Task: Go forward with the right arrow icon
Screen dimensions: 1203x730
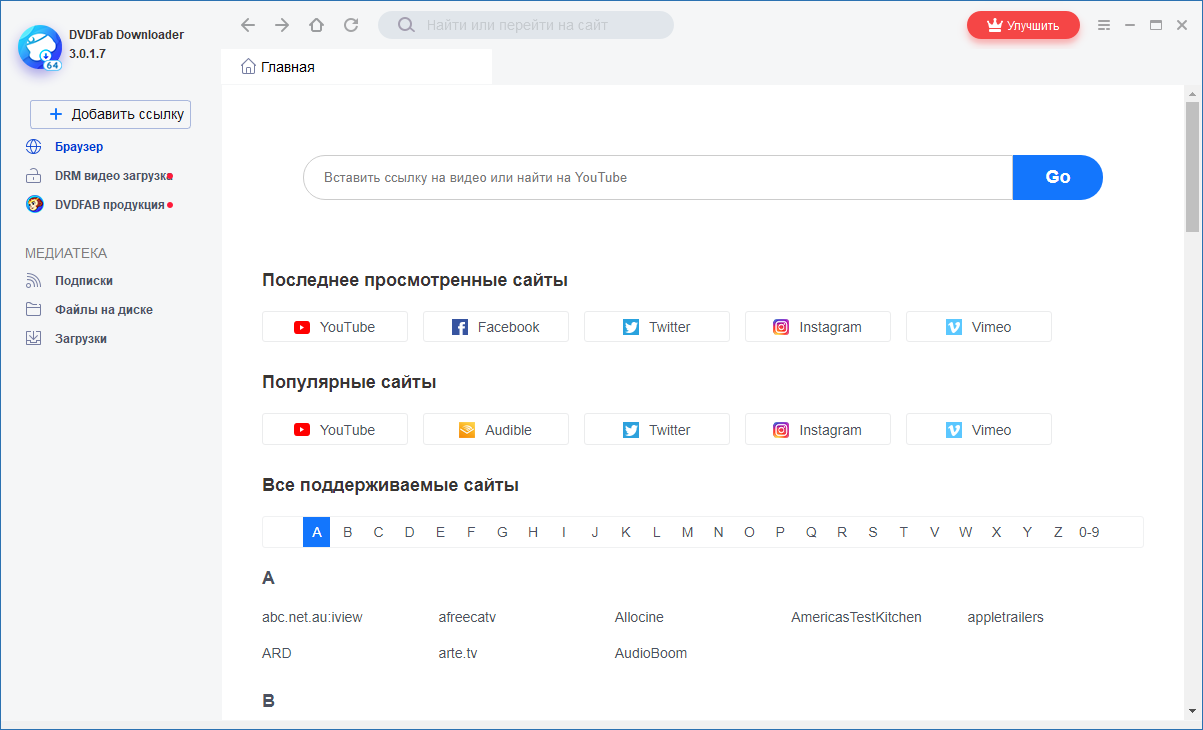Action: [282, 25]
